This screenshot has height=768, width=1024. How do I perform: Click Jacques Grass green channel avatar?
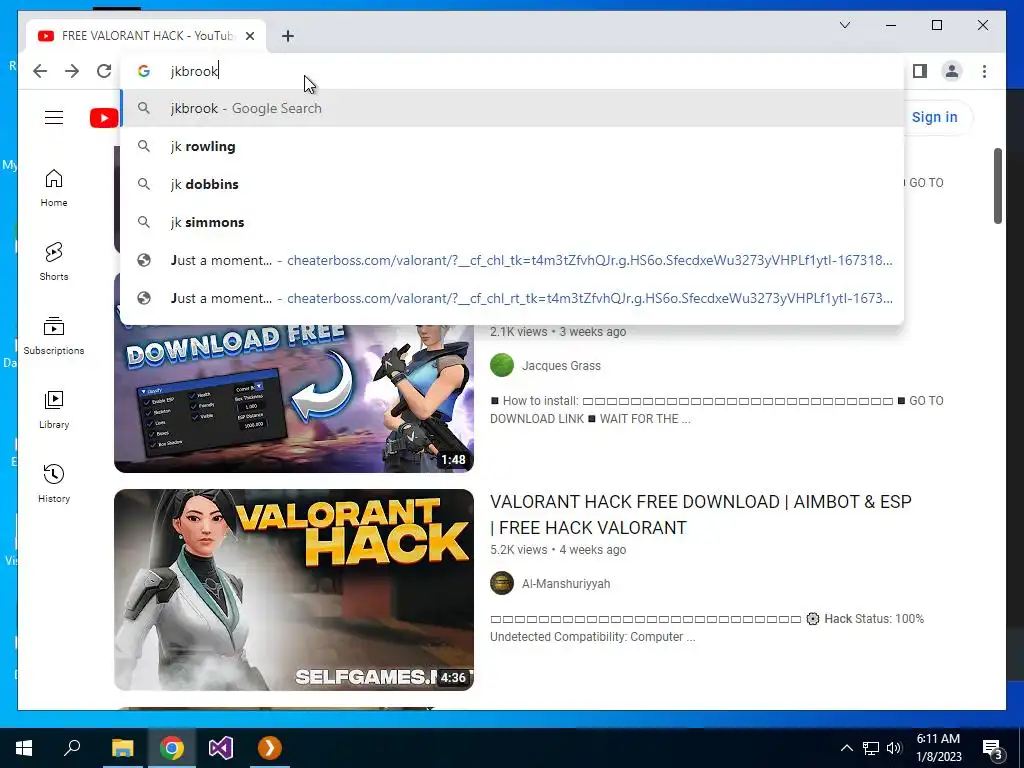point(502,365)
